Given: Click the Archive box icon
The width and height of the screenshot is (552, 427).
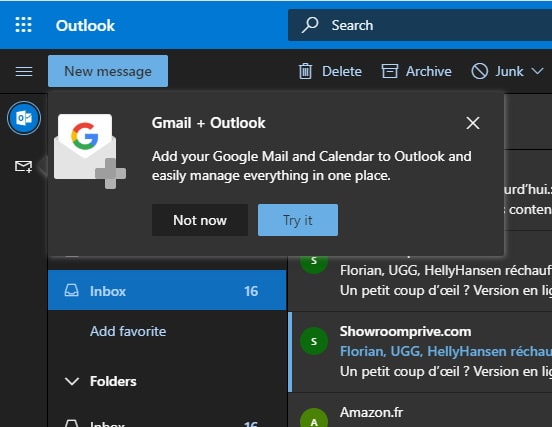Looking at the screenshot, I should (x=390, y=71).
